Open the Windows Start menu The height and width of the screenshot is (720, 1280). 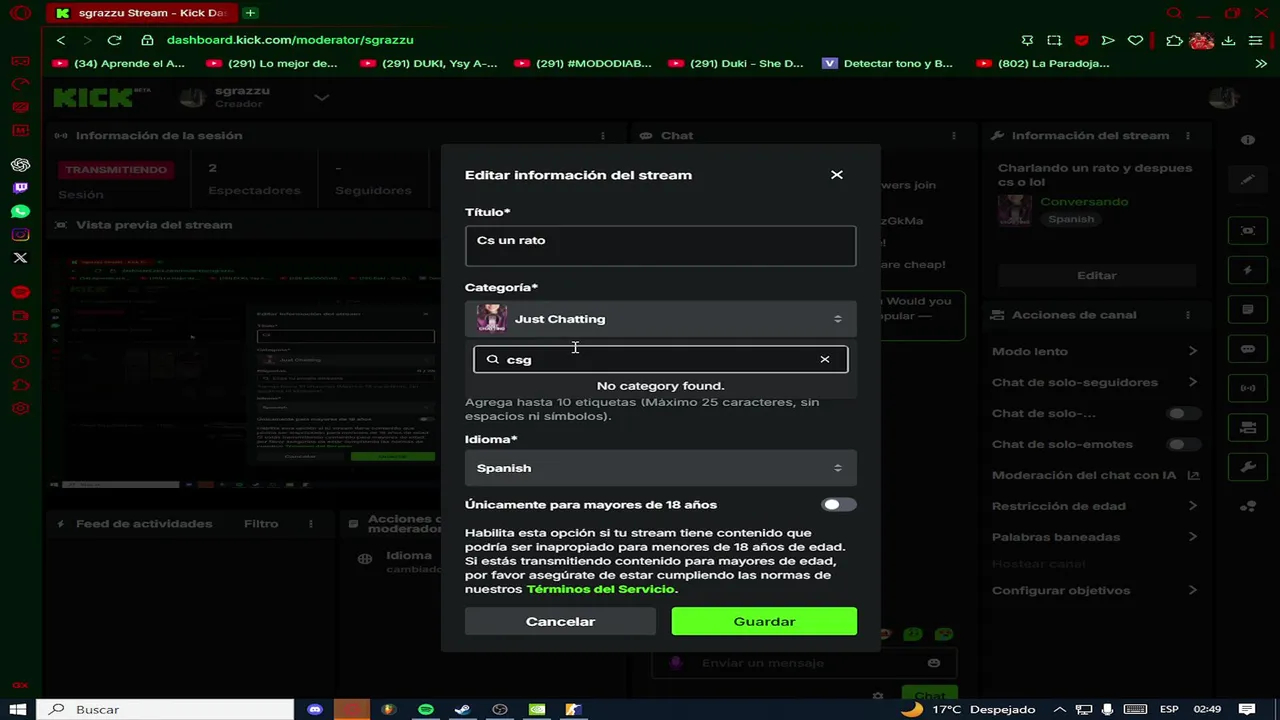(18, 709)
